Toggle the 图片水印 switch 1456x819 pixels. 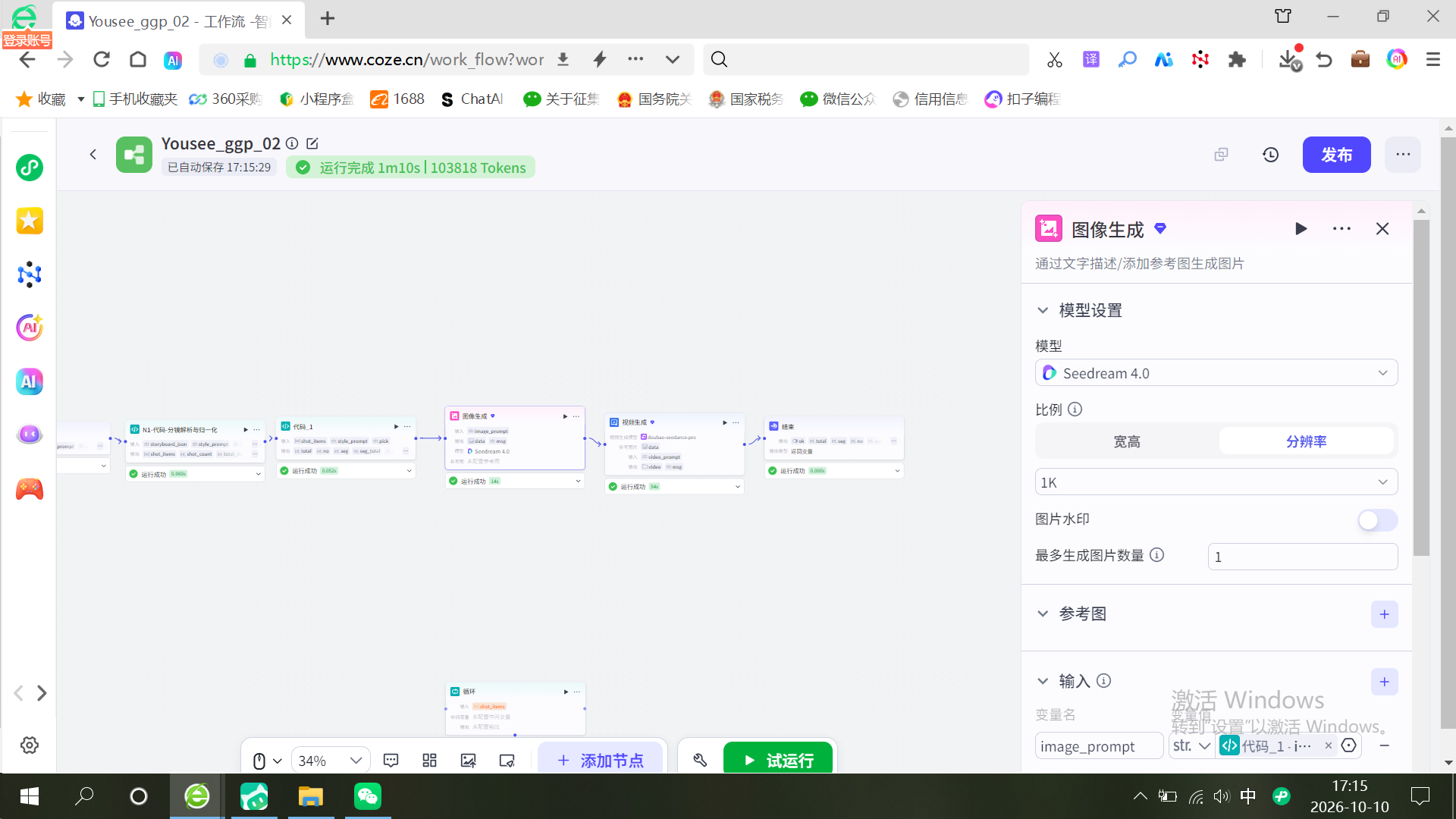click(1377, 520)
